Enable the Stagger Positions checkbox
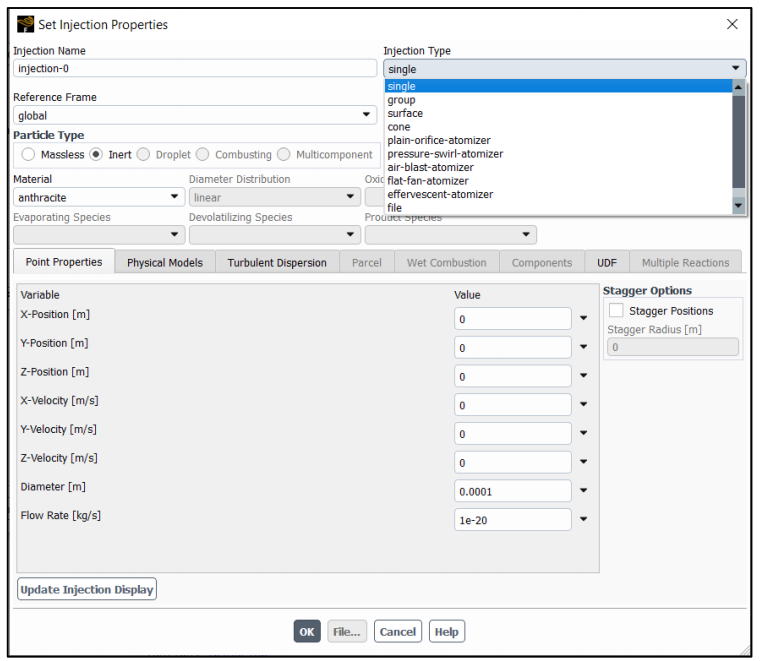 616,310
